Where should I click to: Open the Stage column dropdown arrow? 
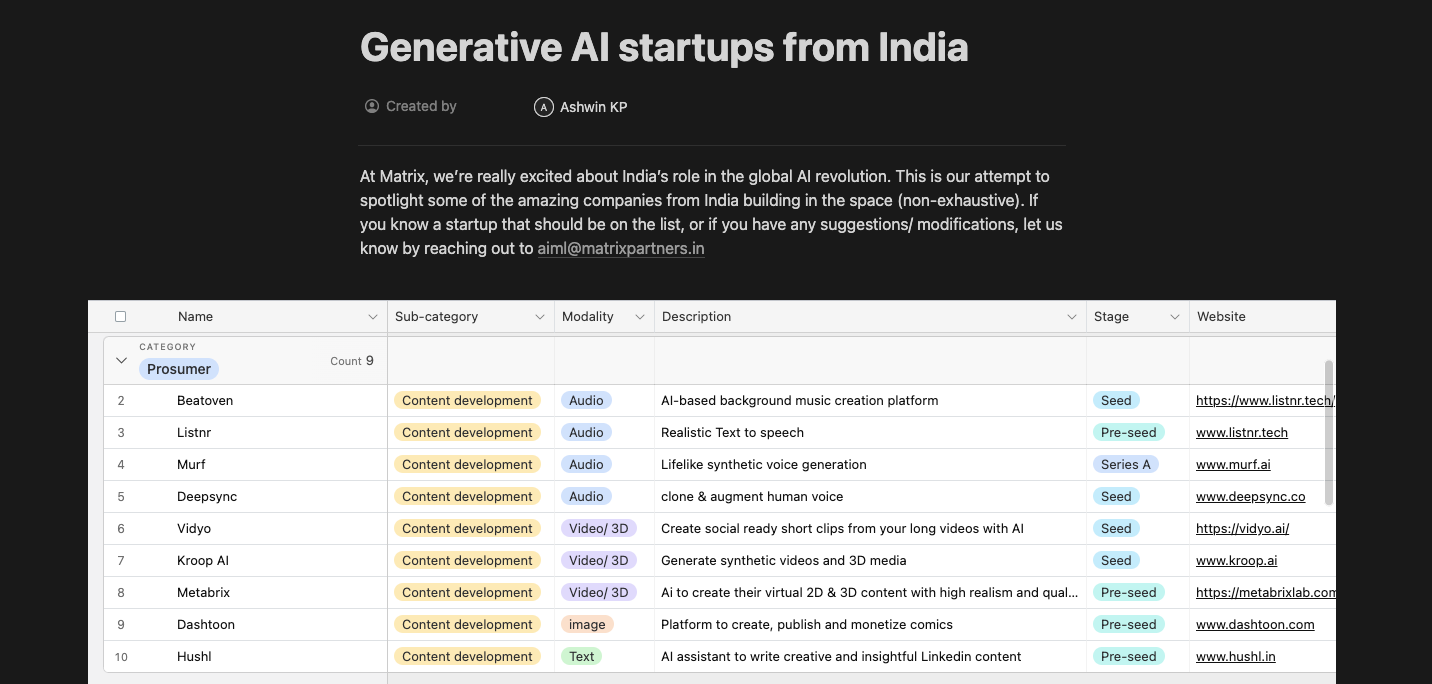[x=1175, y=317]
